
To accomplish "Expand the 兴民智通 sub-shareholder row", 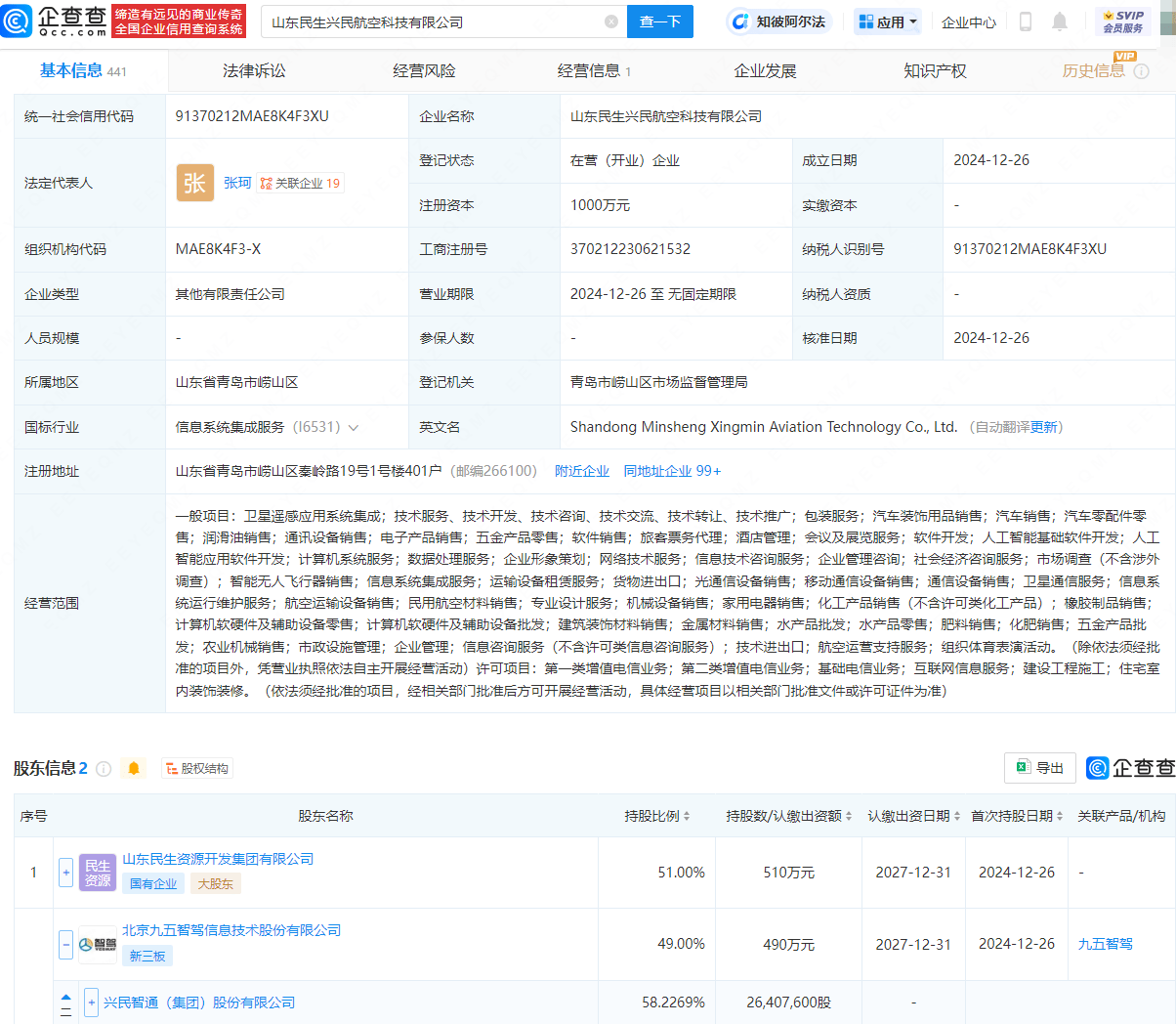I will pos(91,1003).
